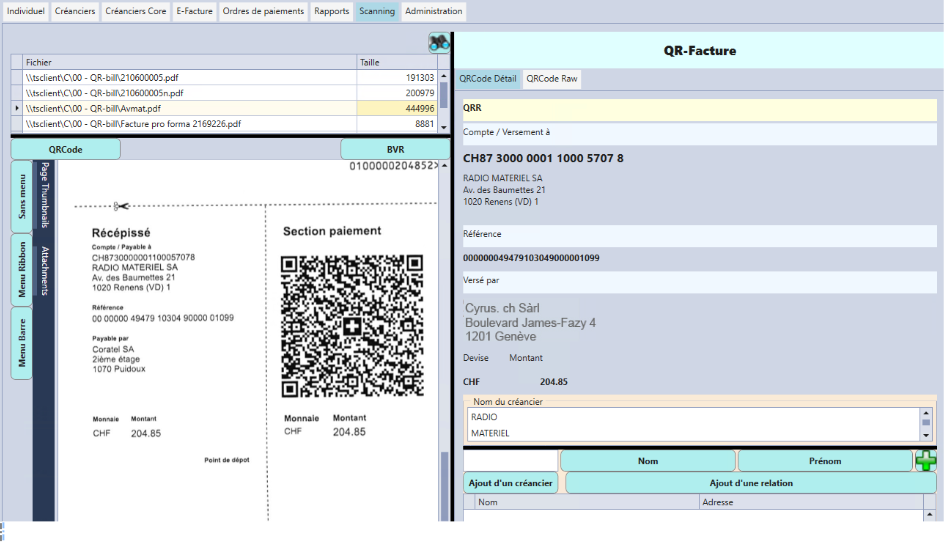Screen dimensions: 944x542
Task: Open the Administration tab
Action: pyautogui.click(x=433, y=11)
